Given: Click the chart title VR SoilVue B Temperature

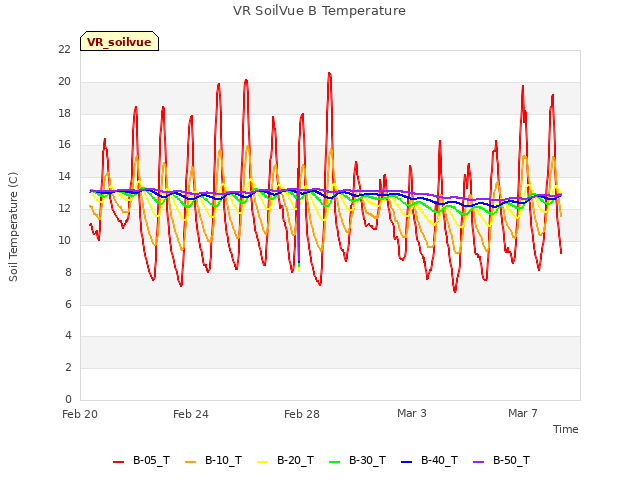Looking at the screenshot, I should (319, 11).
